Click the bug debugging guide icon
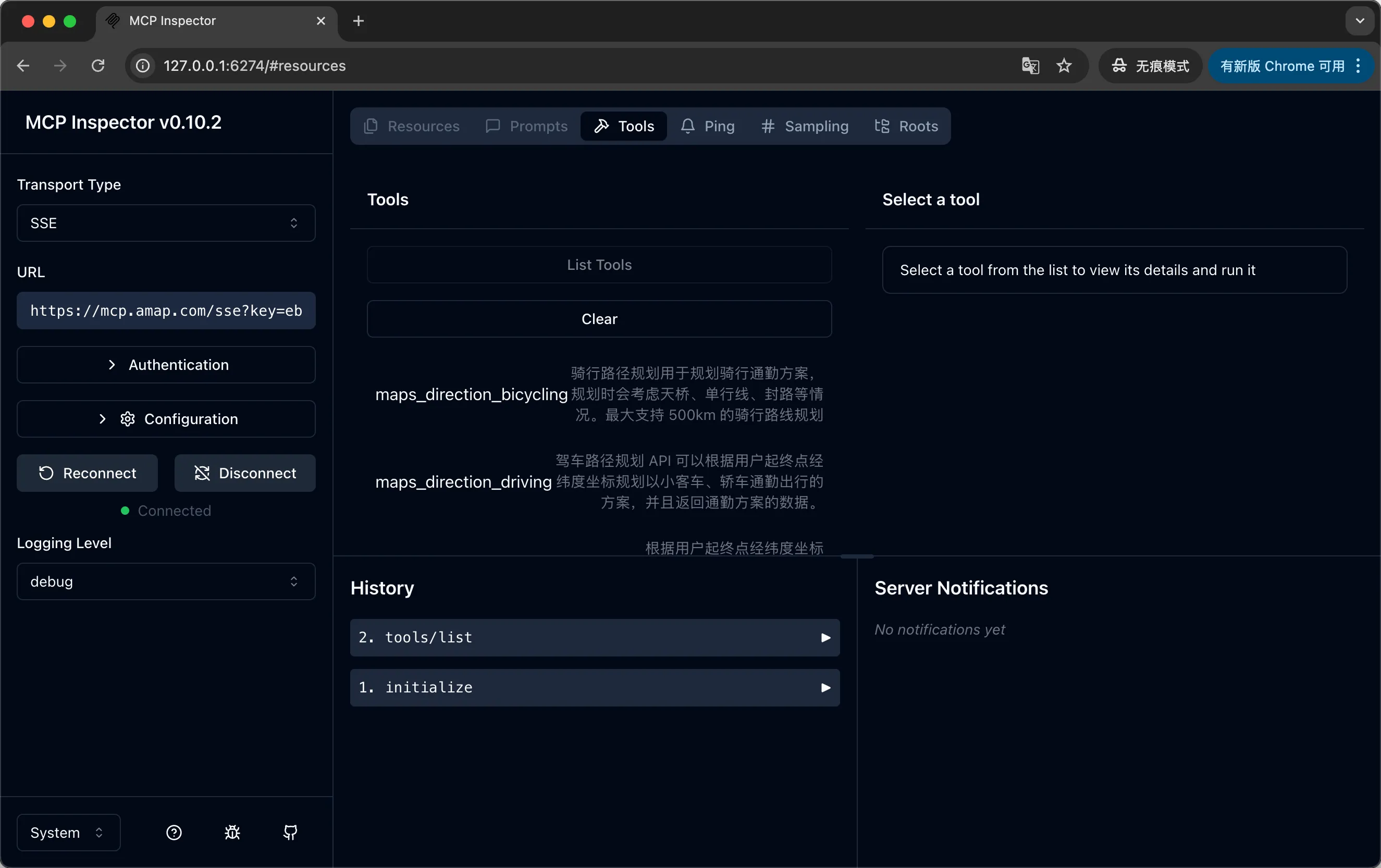 [232, 833]
